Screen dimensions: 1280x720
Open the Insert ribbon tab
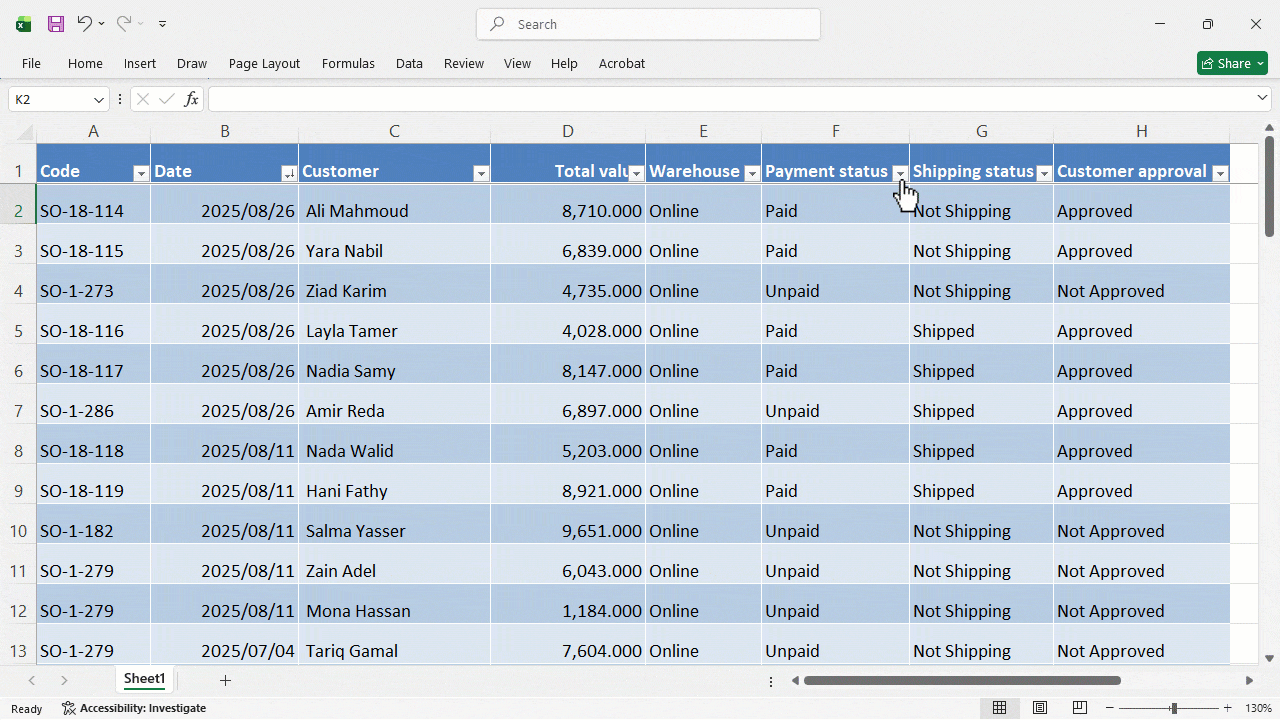coord(140,63)
